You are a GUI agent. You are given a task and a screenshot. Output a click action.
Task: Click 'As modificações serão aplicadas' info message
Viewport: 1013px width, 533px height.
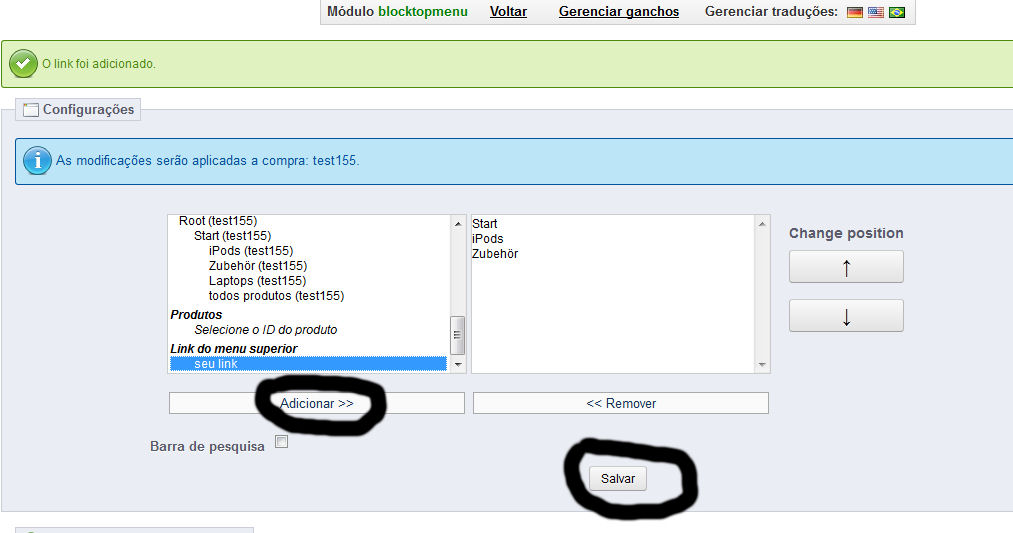[207, 160]
